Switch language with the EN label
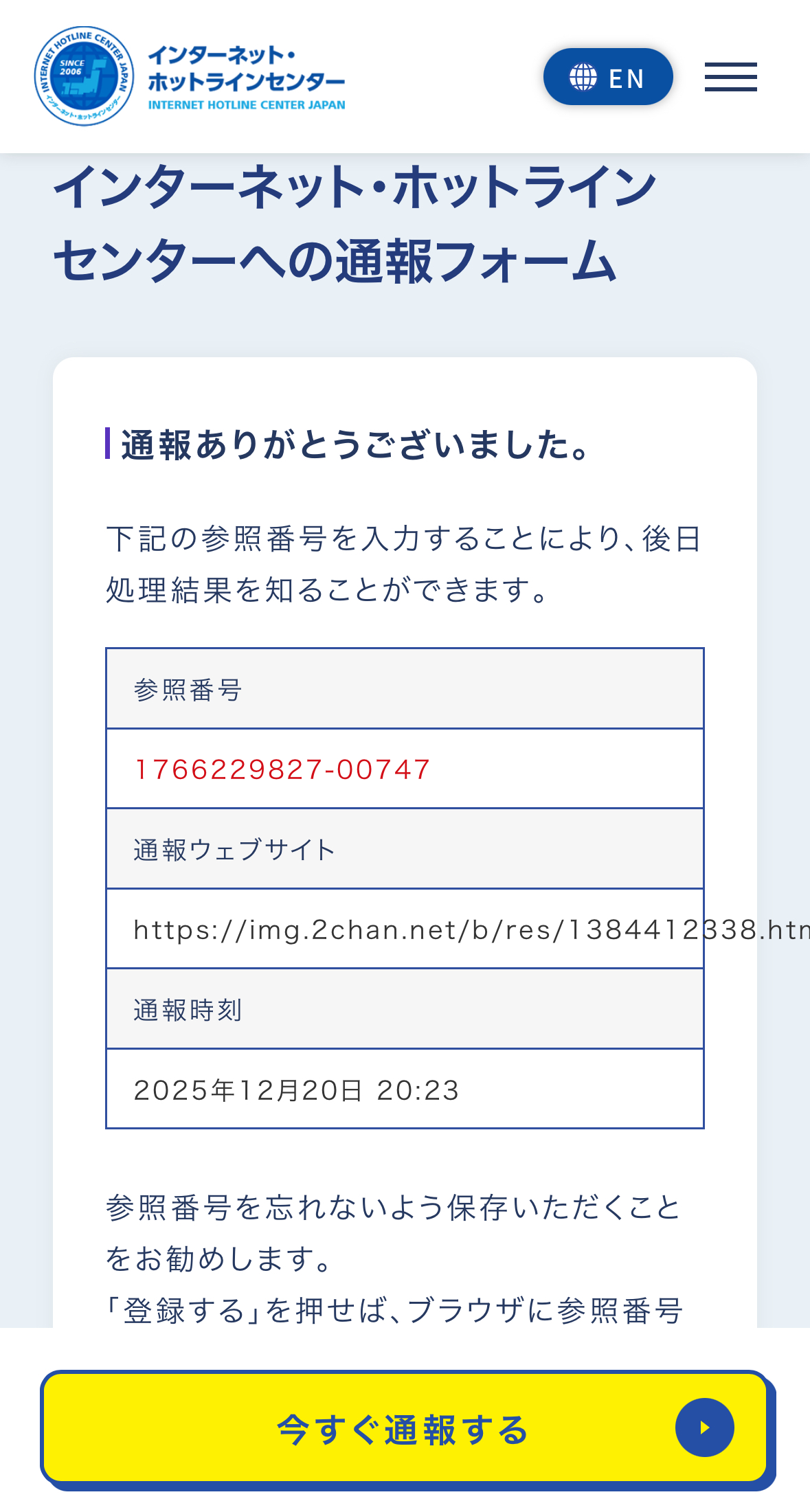The image size is (810, 1512). point(627,78)
